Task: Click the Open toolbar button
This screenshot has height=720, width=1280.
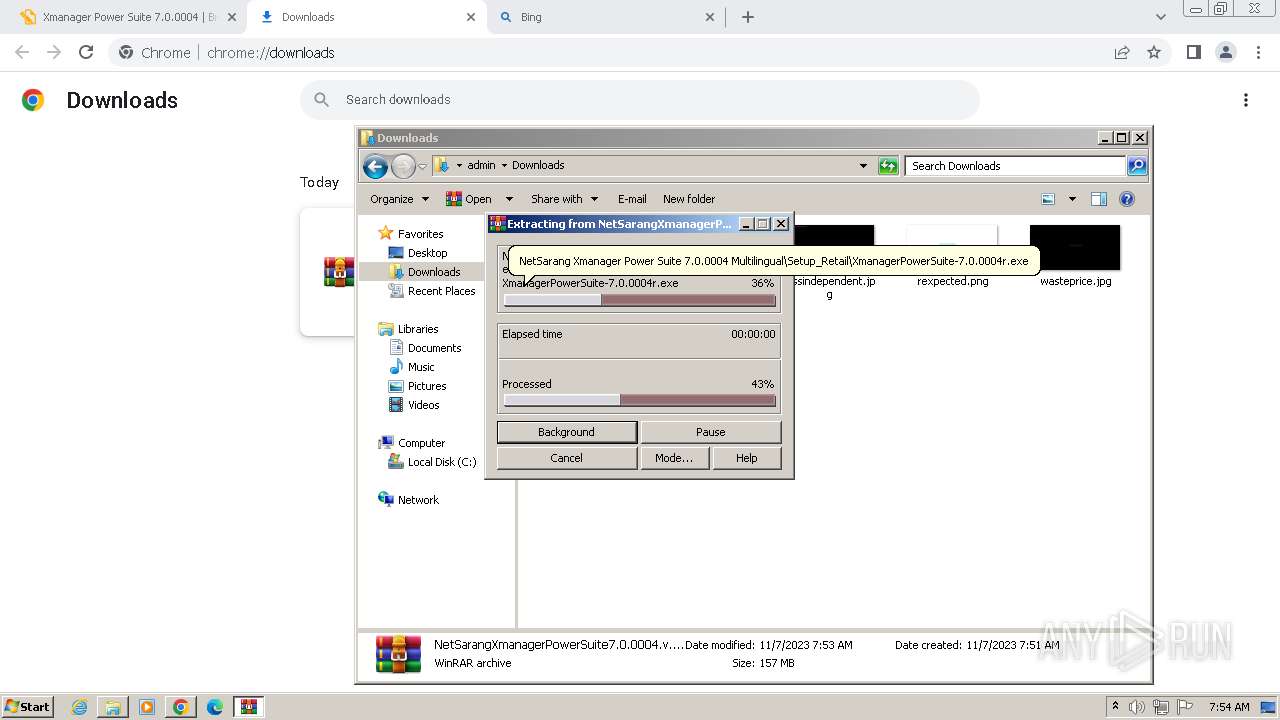Action: coord(469,199)
